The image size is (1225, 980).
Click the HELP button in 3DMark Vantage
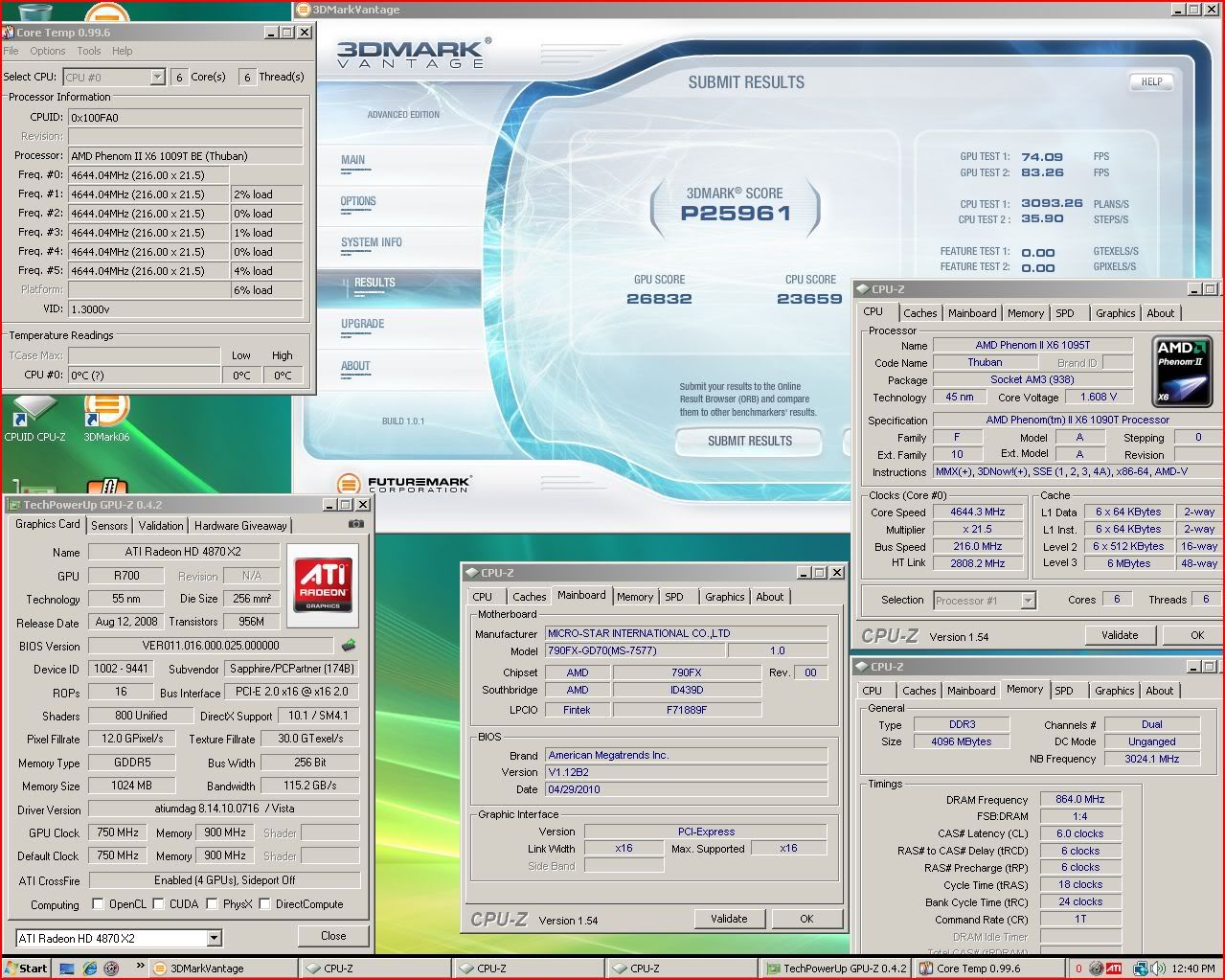click(x=1151, y=82)
